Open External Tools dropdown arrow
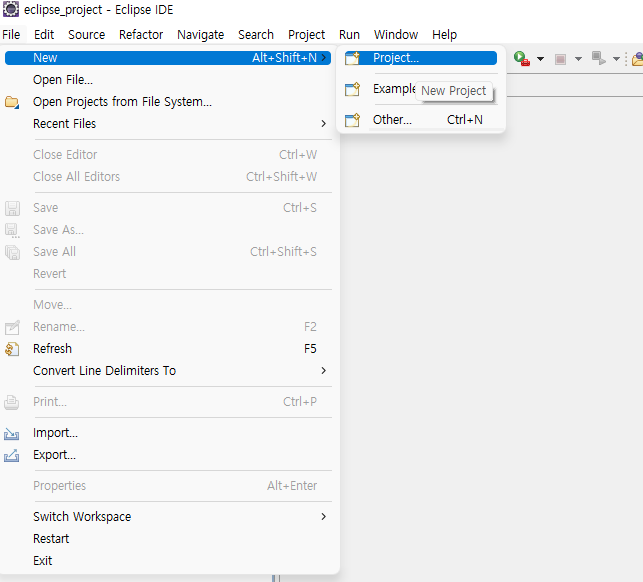The height and width of the screenshot is (582, 643). point(540,59)
